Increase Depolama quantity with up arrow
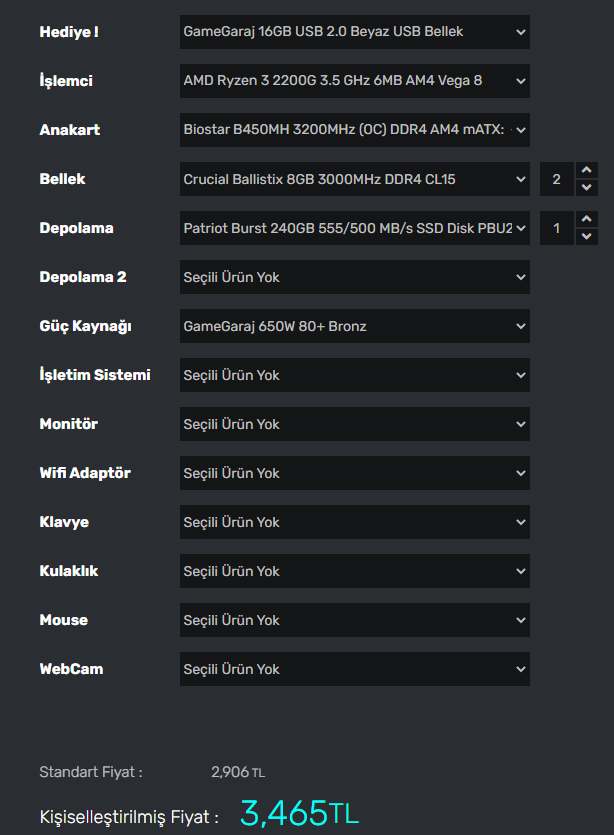Viewport: 614px width, 835px height. click(587, 219)
